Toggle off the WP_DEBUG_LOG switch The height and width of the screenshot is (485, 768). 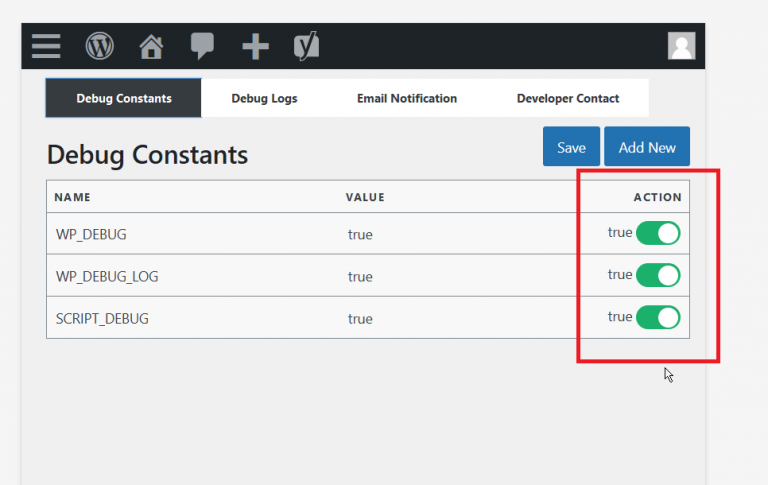(x=658, y=275)
